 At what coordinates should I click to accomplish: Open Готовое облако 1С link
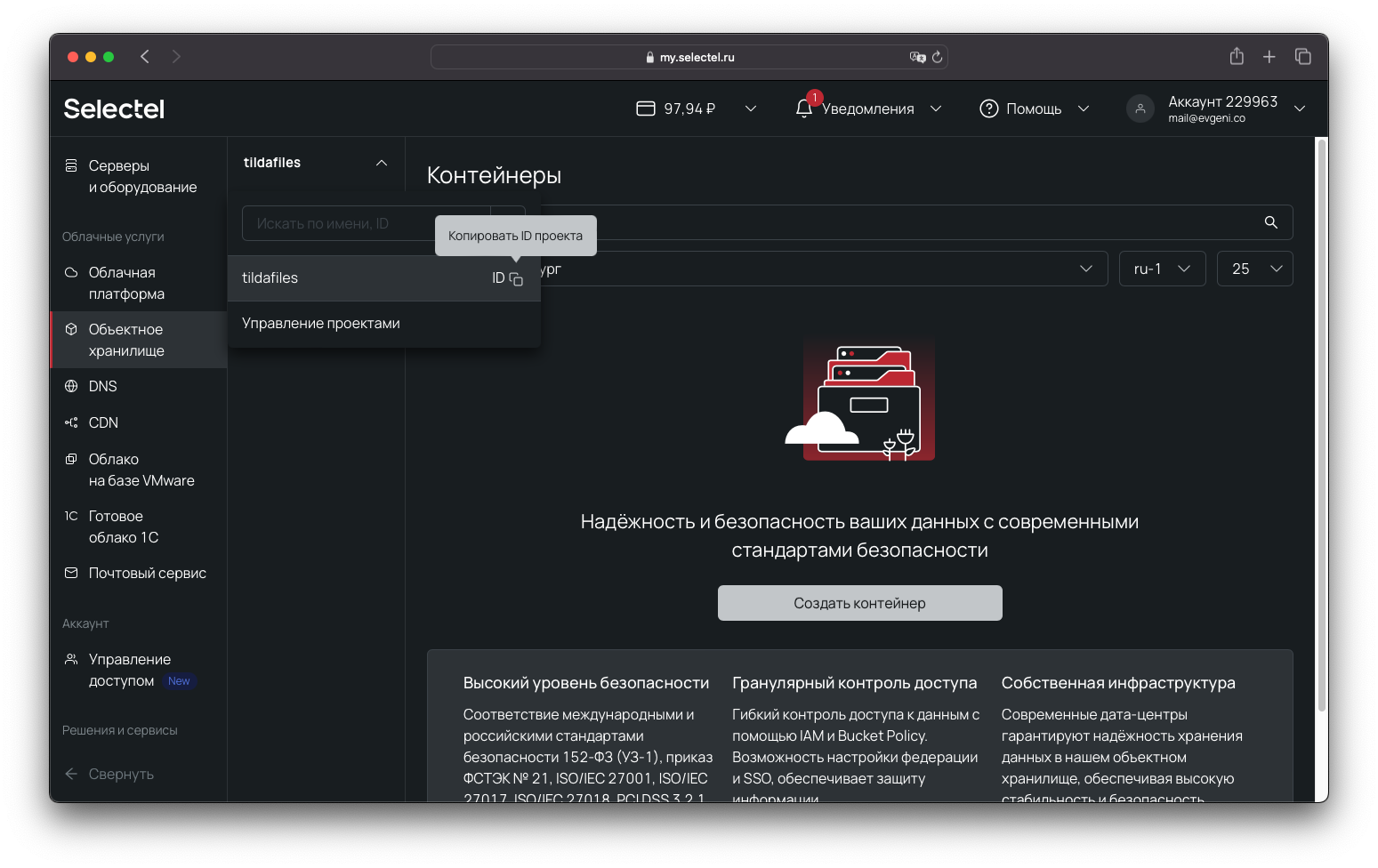coord(139,526)
